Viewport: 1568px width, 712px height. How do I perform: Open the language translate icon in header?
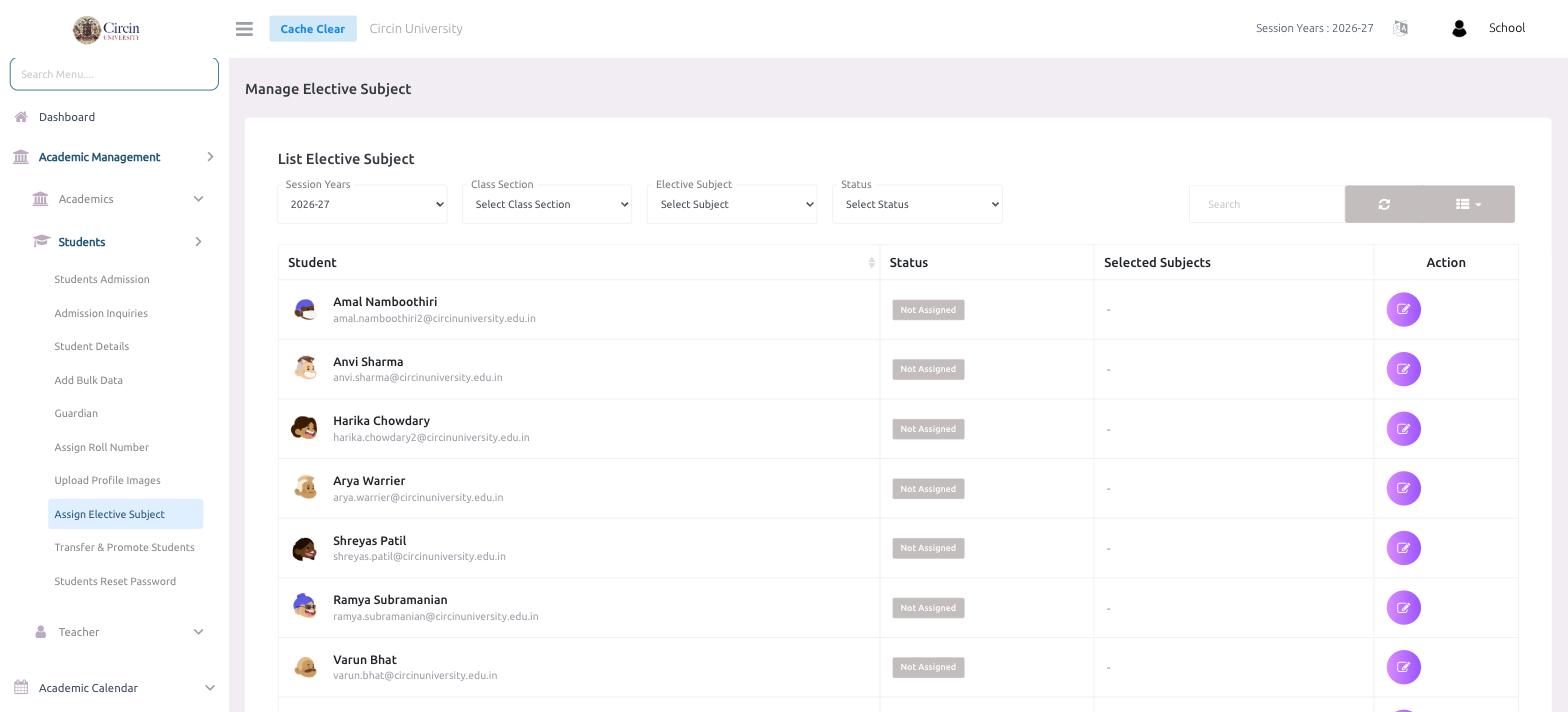[x=1400, y=28]
